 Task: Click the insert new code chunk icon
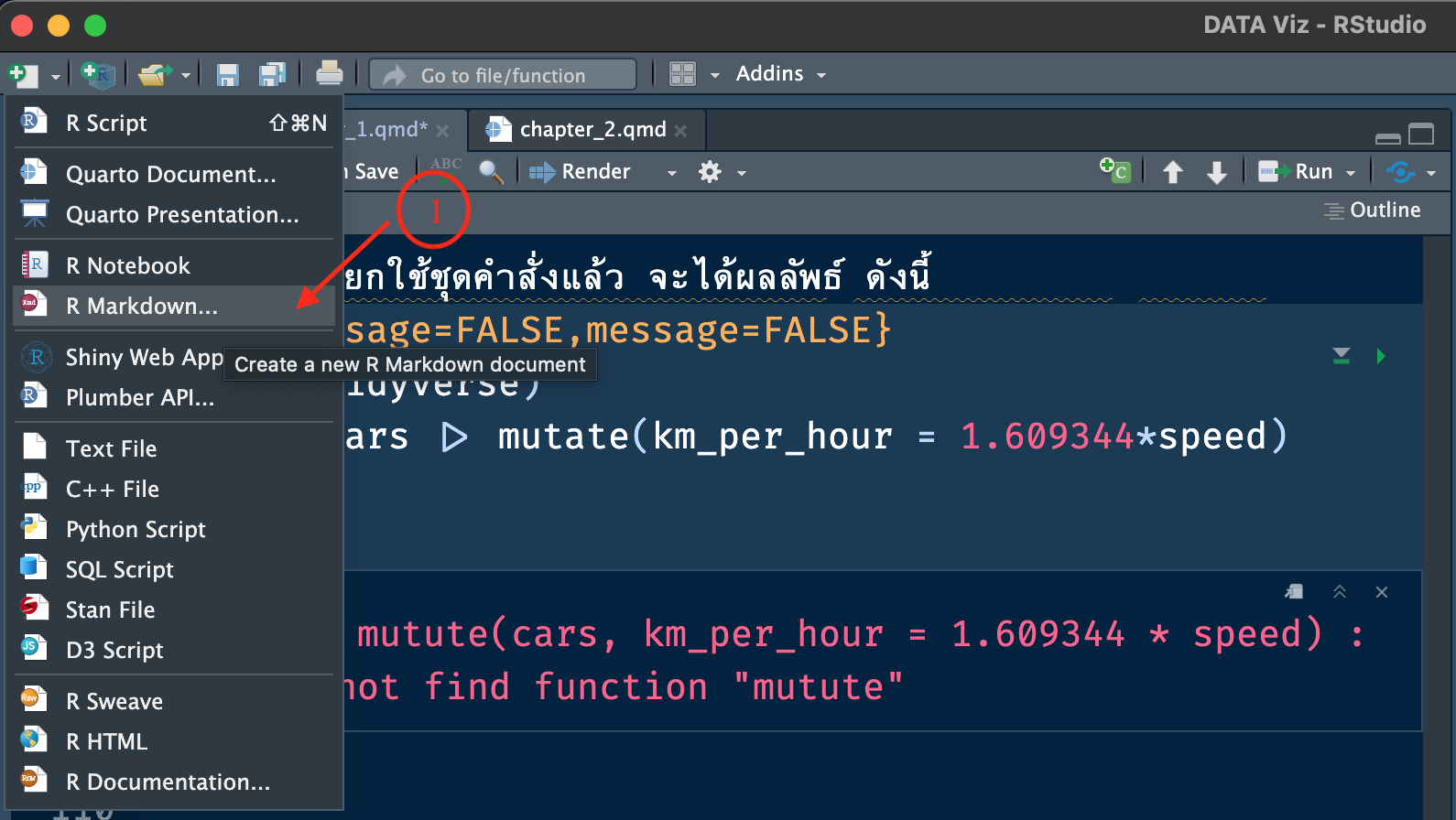point(1115,171)
